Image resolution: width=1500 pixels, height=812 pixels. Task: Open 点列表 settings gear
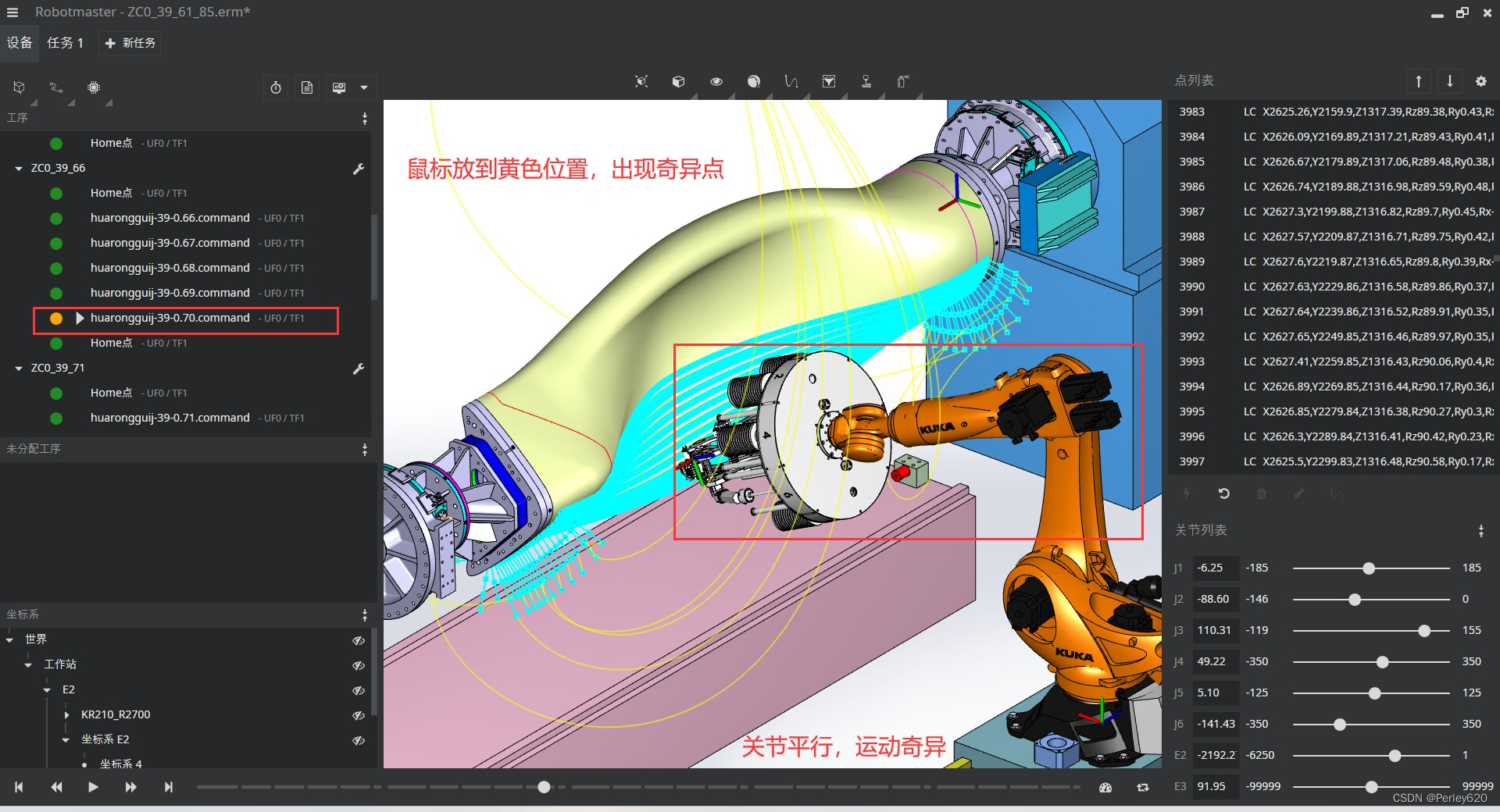pyautogui.click(x=1480, y=81)
